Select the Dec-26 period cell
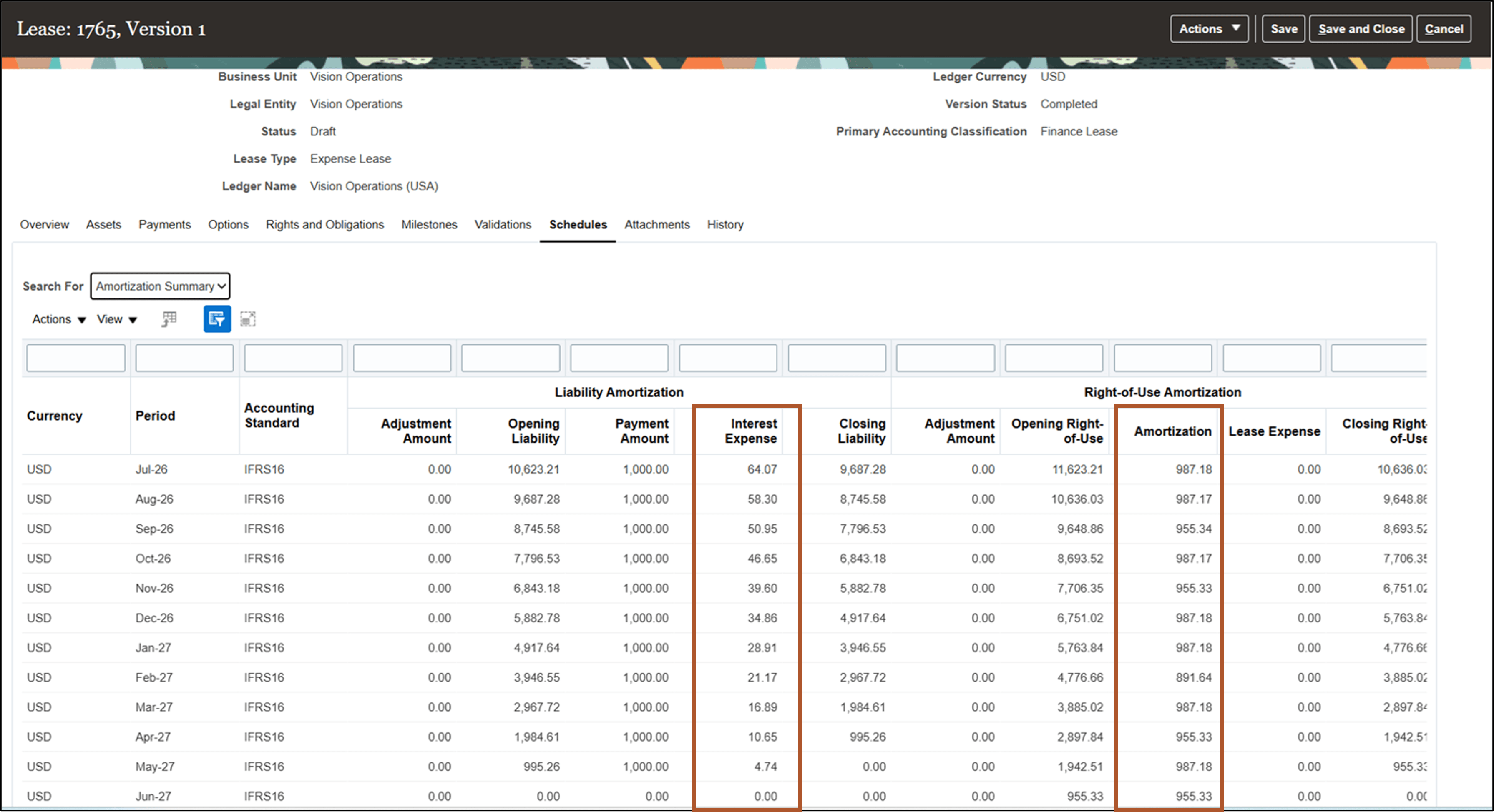This screenshot has height=812, width=1494. 154,618
